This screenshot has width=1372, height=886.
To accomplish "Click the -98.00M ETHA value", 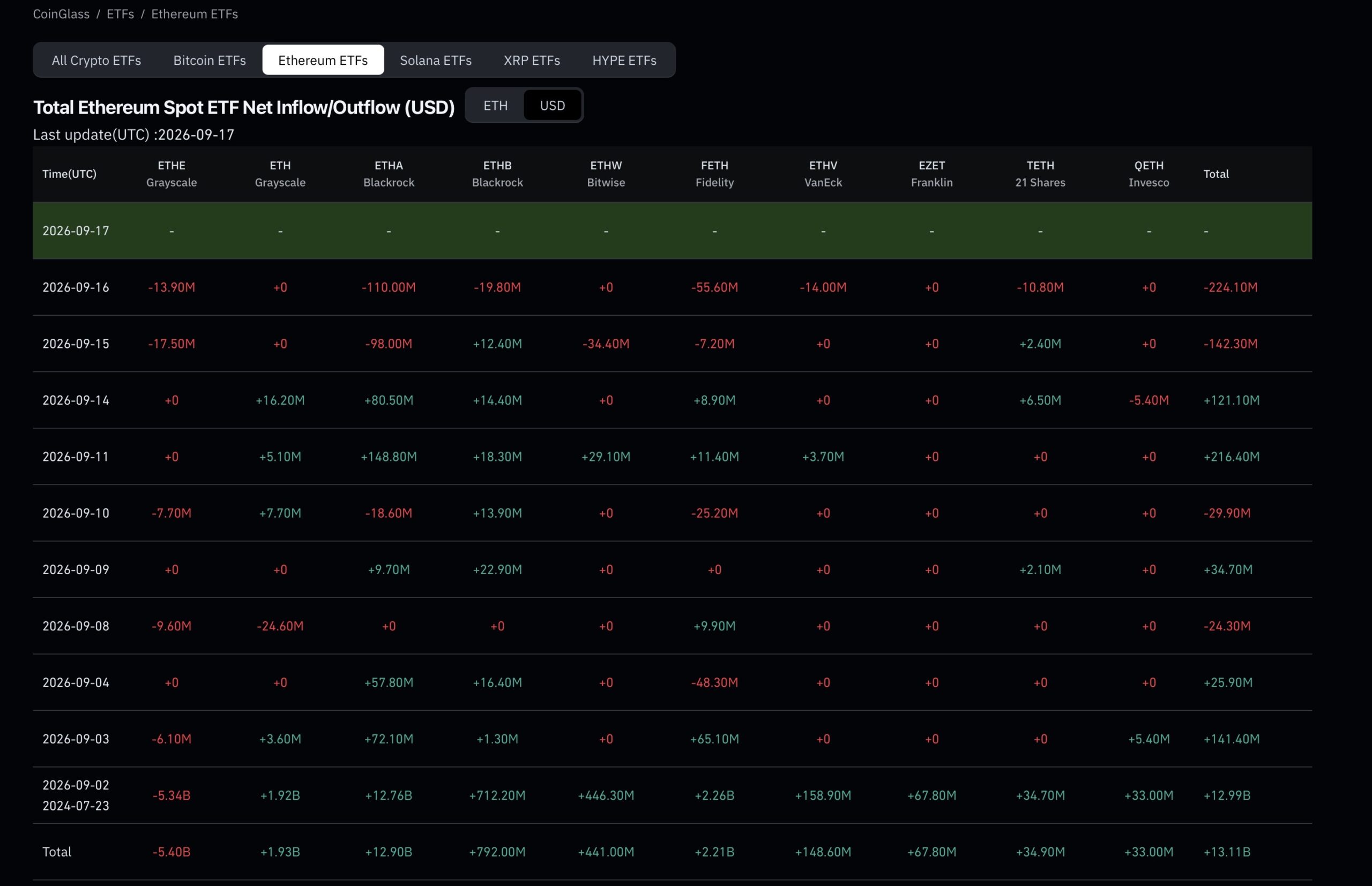I will (x=389, y=344).
